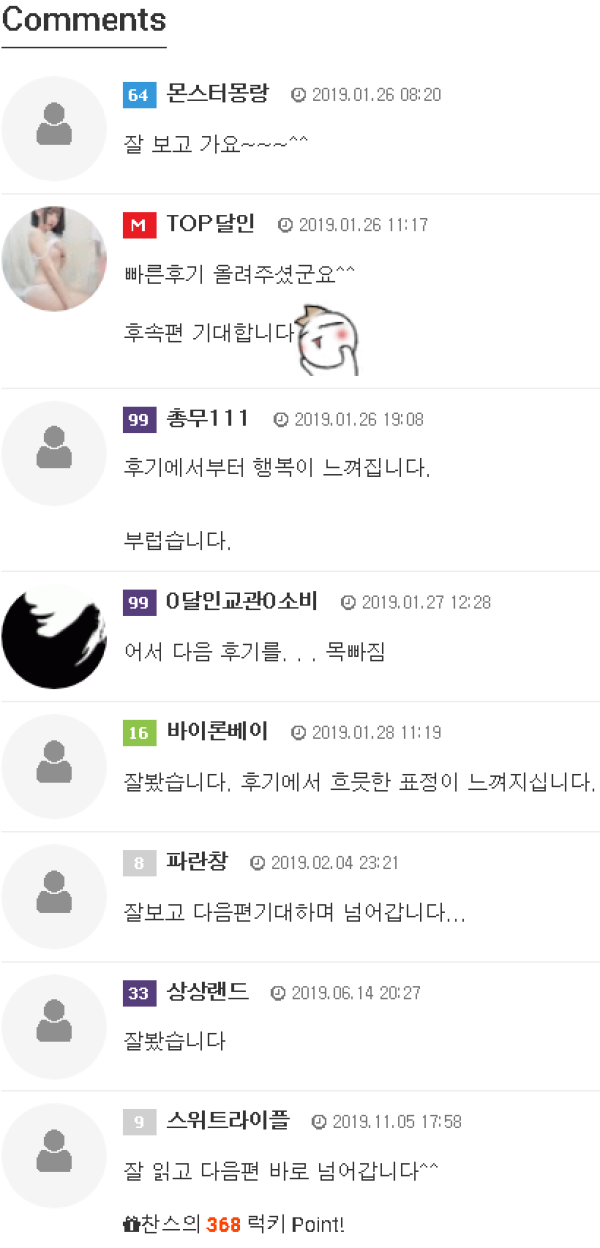Click the green level 16 badge beside 바이론베이
Viewport: 600px width, 1248px height.
pyautogui.click(x=139, y=733)
